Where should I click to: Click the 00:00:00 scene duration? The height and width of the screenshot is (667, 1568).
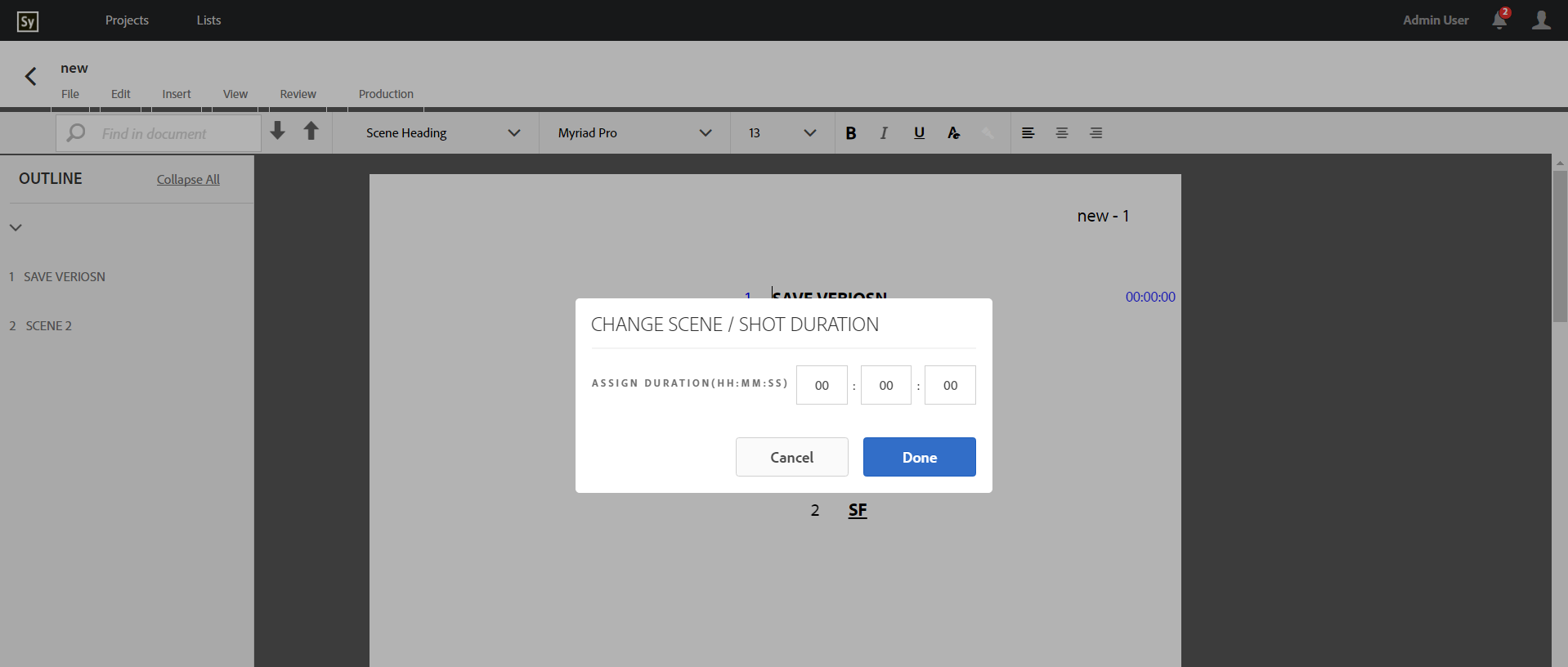[1150, 297]
